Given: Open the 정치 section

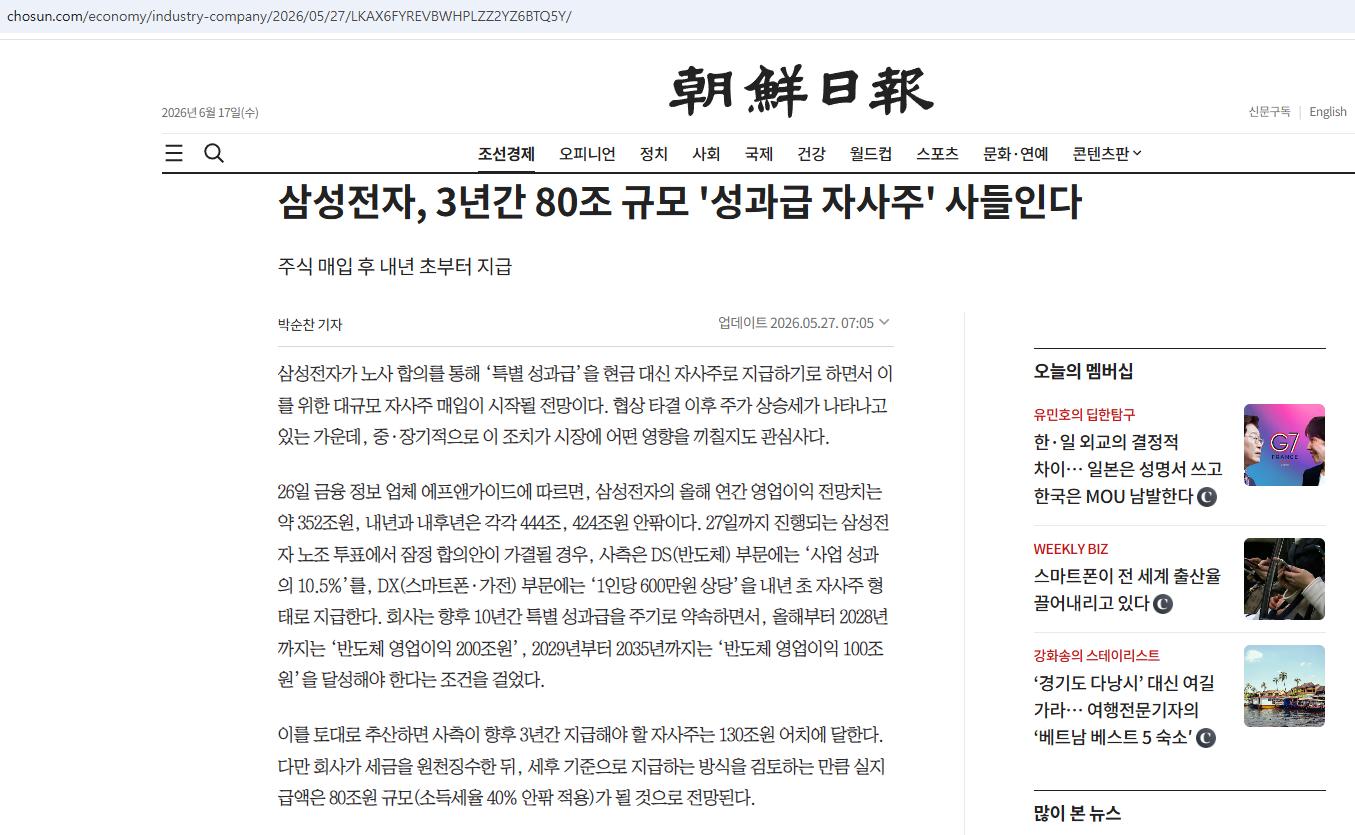Looking at the screenshot, I should (x=654, y=154).
